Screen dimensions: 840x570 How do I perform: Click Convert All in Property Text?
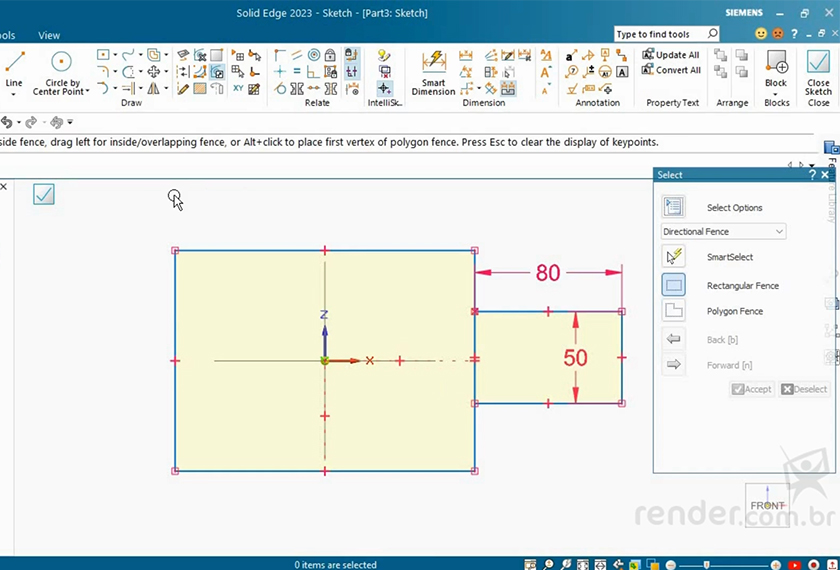tap(671, 70)
